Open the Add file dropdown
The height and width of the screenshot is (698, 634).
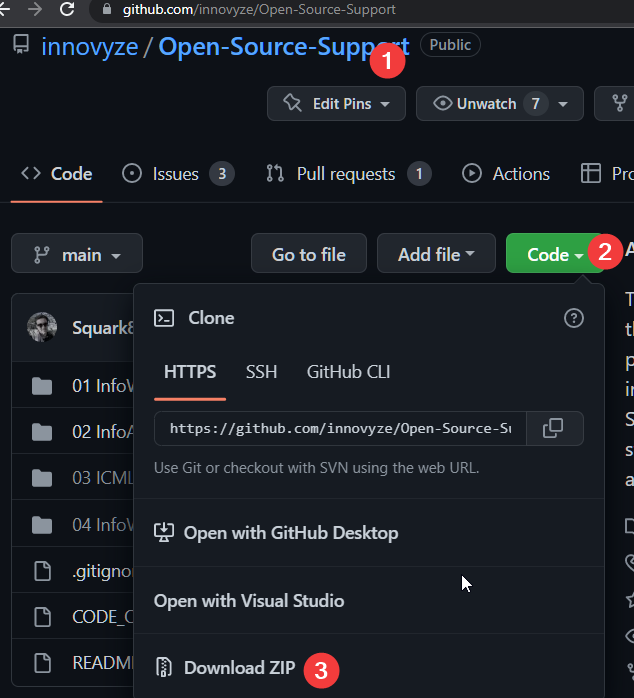tap(436, 253)
